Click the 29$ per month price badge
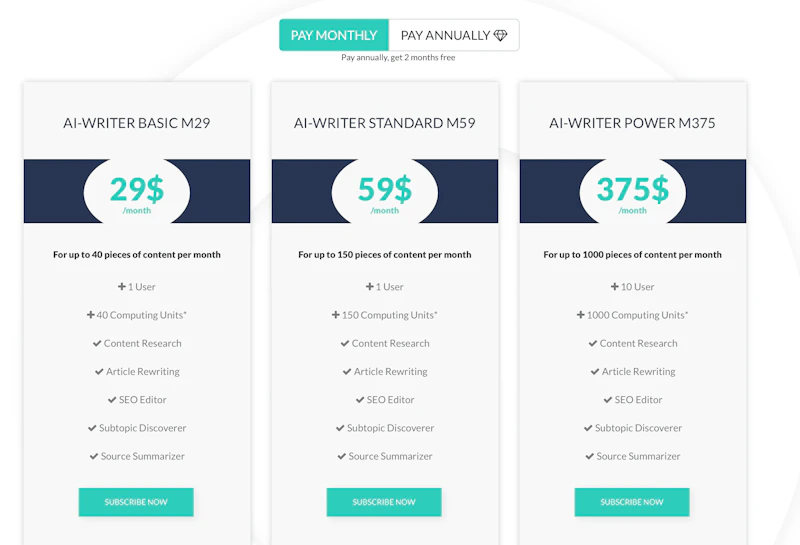 (137, 191)
